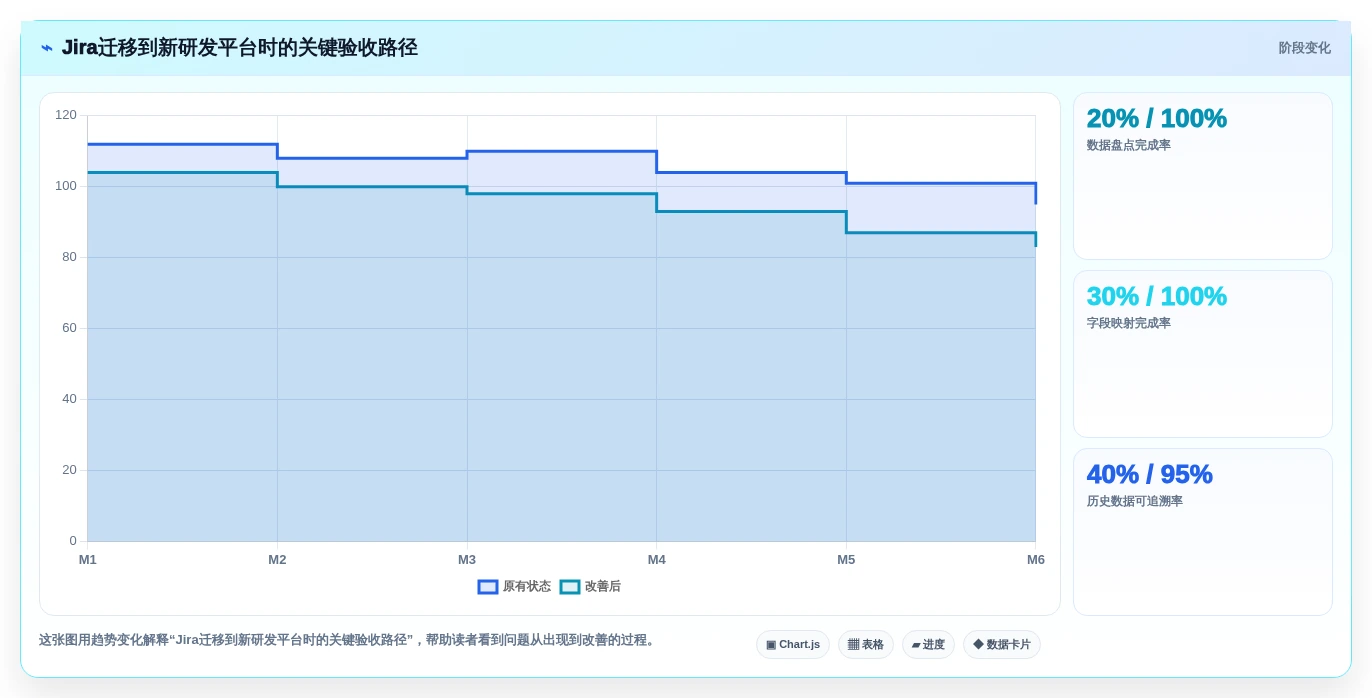Select the 30% / 100% data card value
Image resolution: width=1372 pixels, height=698 pixels.
tap(1156, 296)
